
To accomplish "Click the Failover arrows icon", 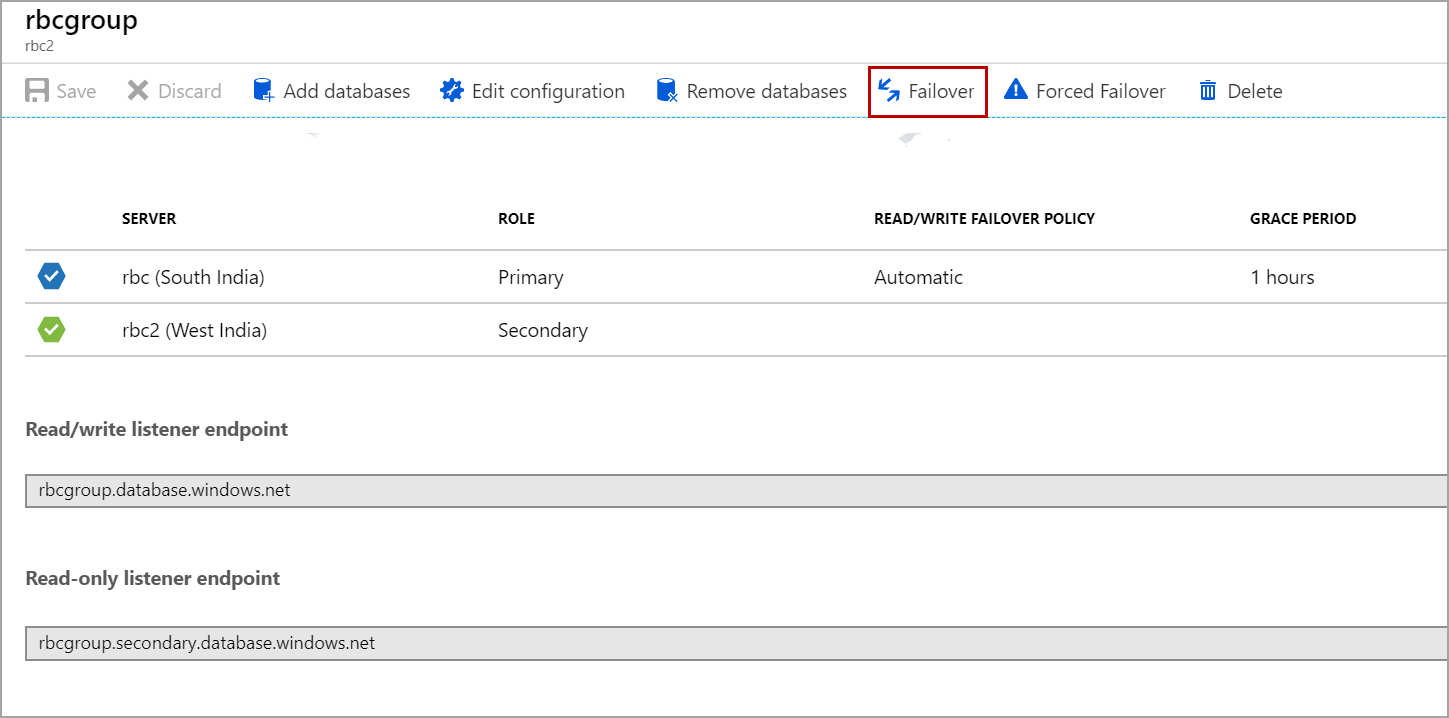I will coord(889,91).
